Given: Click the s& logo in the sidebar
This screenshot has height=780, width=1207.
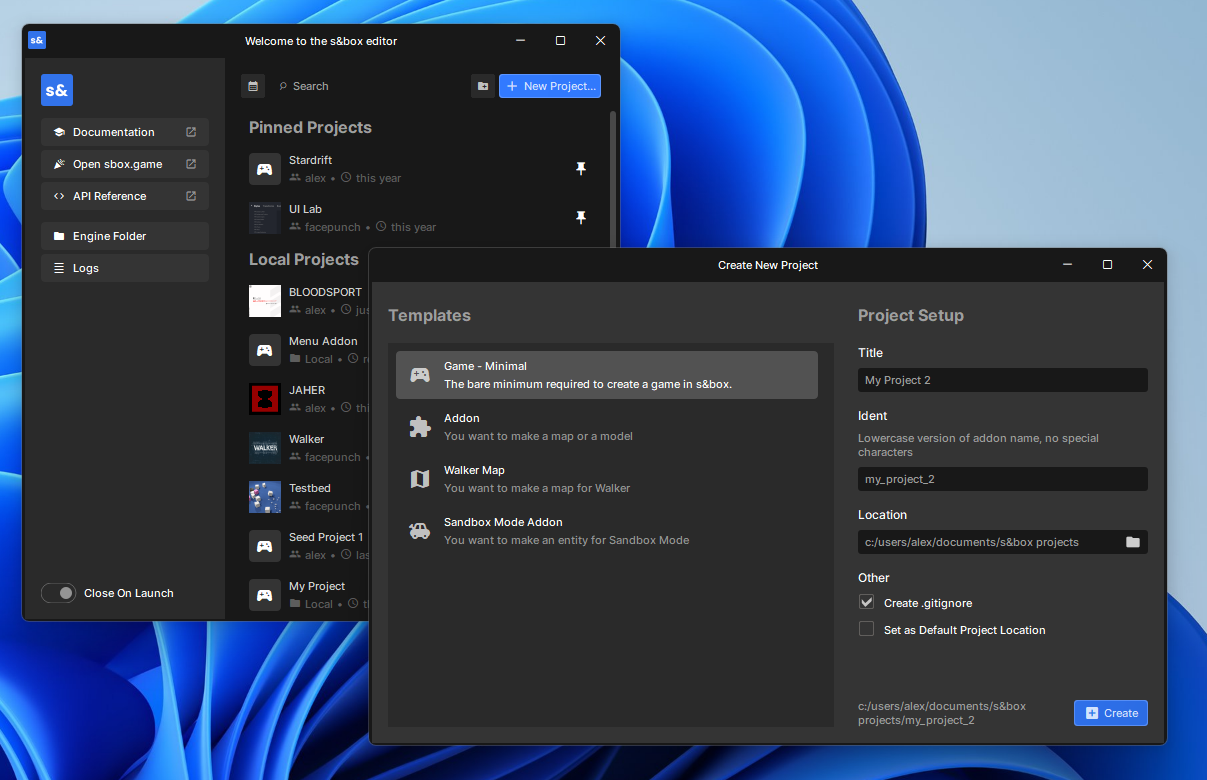Looking at the screenshot, I should click(x=57, y=90).
